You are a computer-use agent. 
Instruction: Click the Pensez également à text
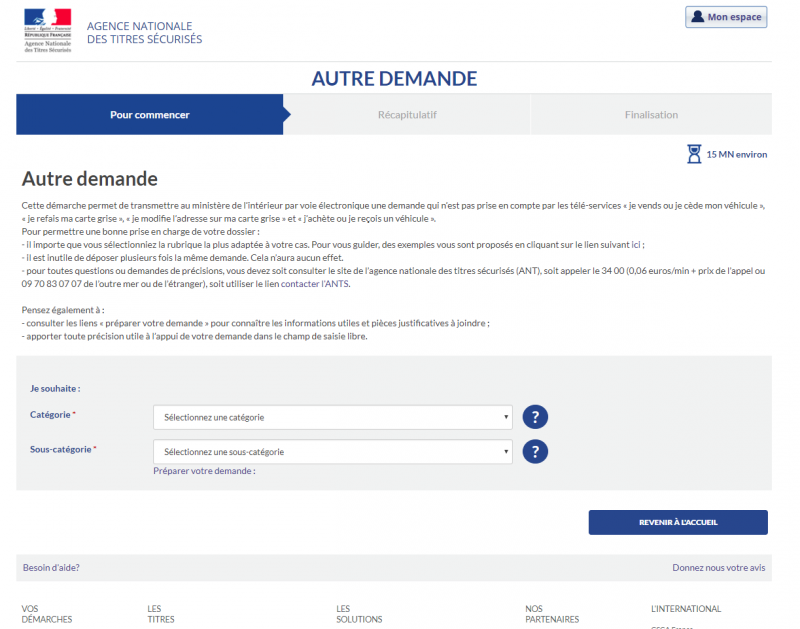(63, 310)
